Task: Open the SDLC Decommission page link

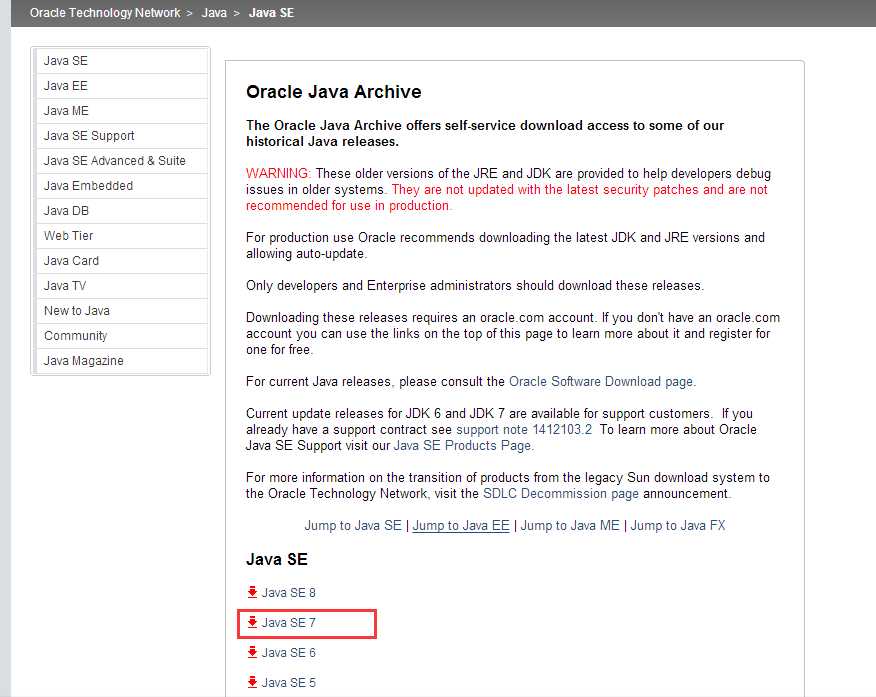Action: point(561,494)
